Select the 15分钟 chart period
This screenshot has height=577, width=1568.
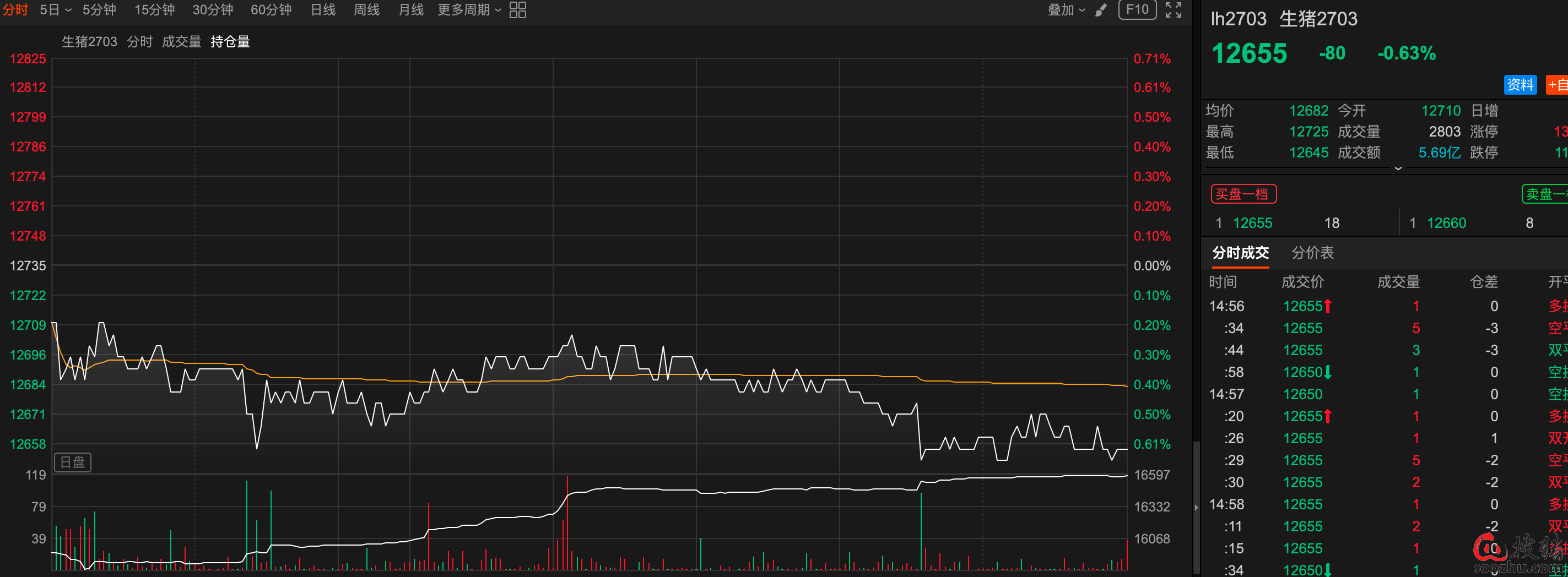pos(154,10)
